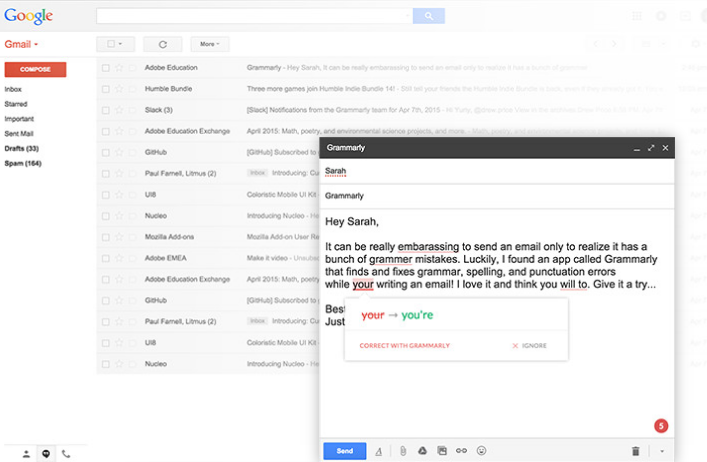Check the Humble Bundle email checkbox

coord(106,89)
